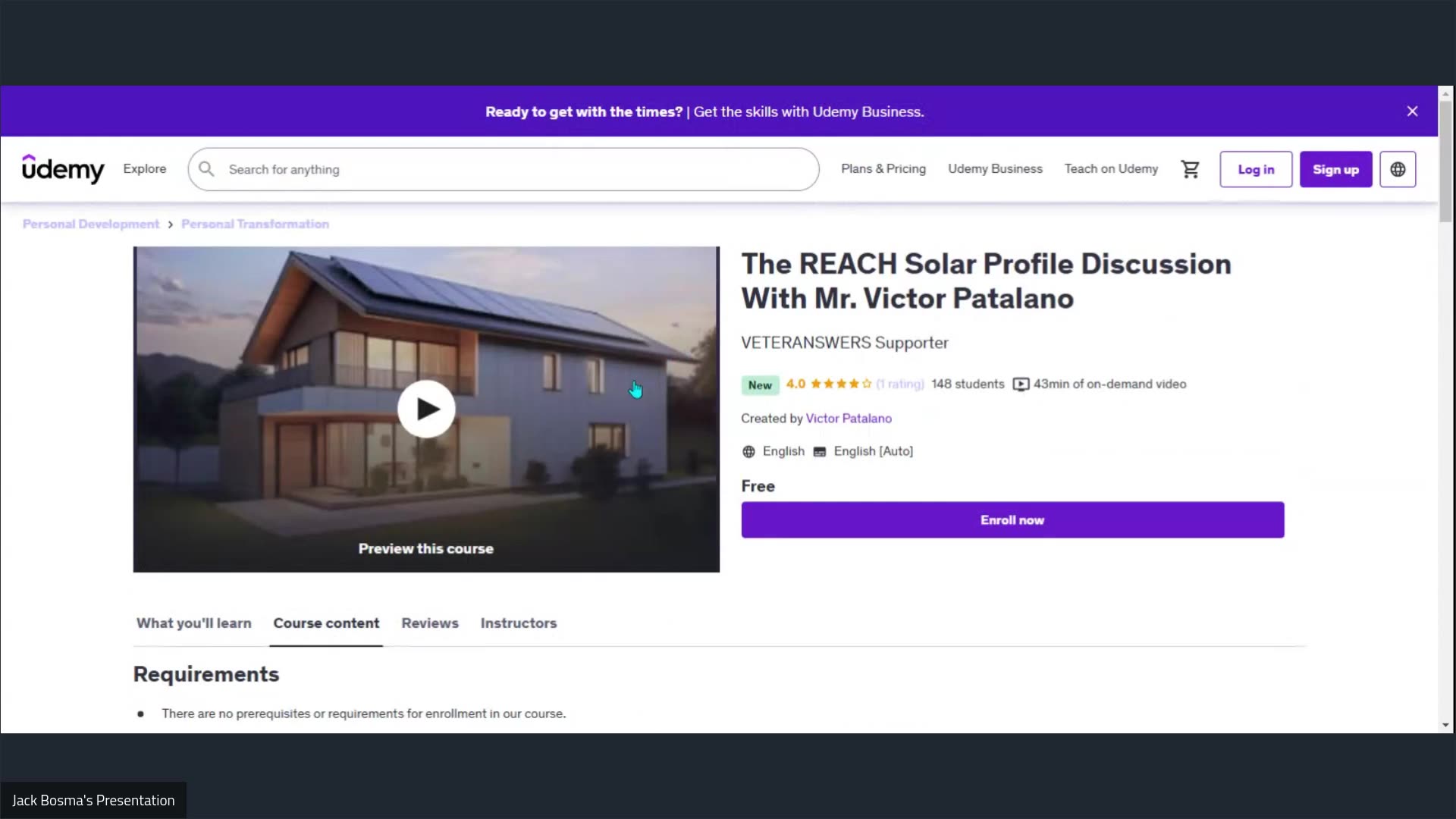
Task: Play the course preview video
Action: (426, 409)
